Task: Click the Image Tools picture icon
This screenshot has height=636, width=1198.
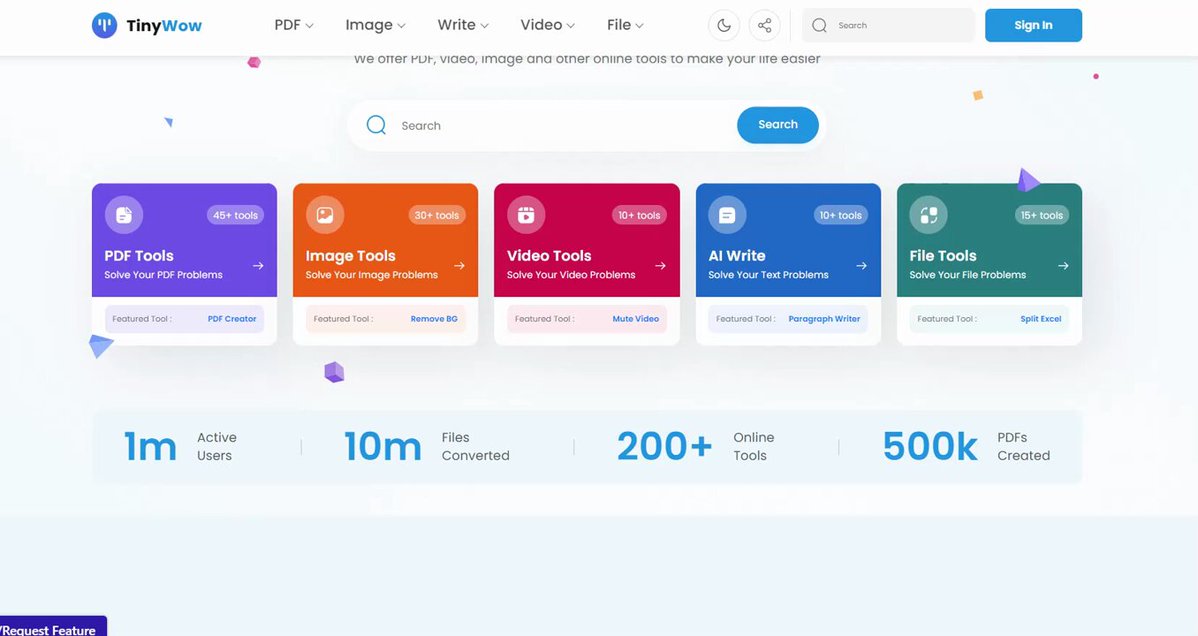Action: click(325, 215)
